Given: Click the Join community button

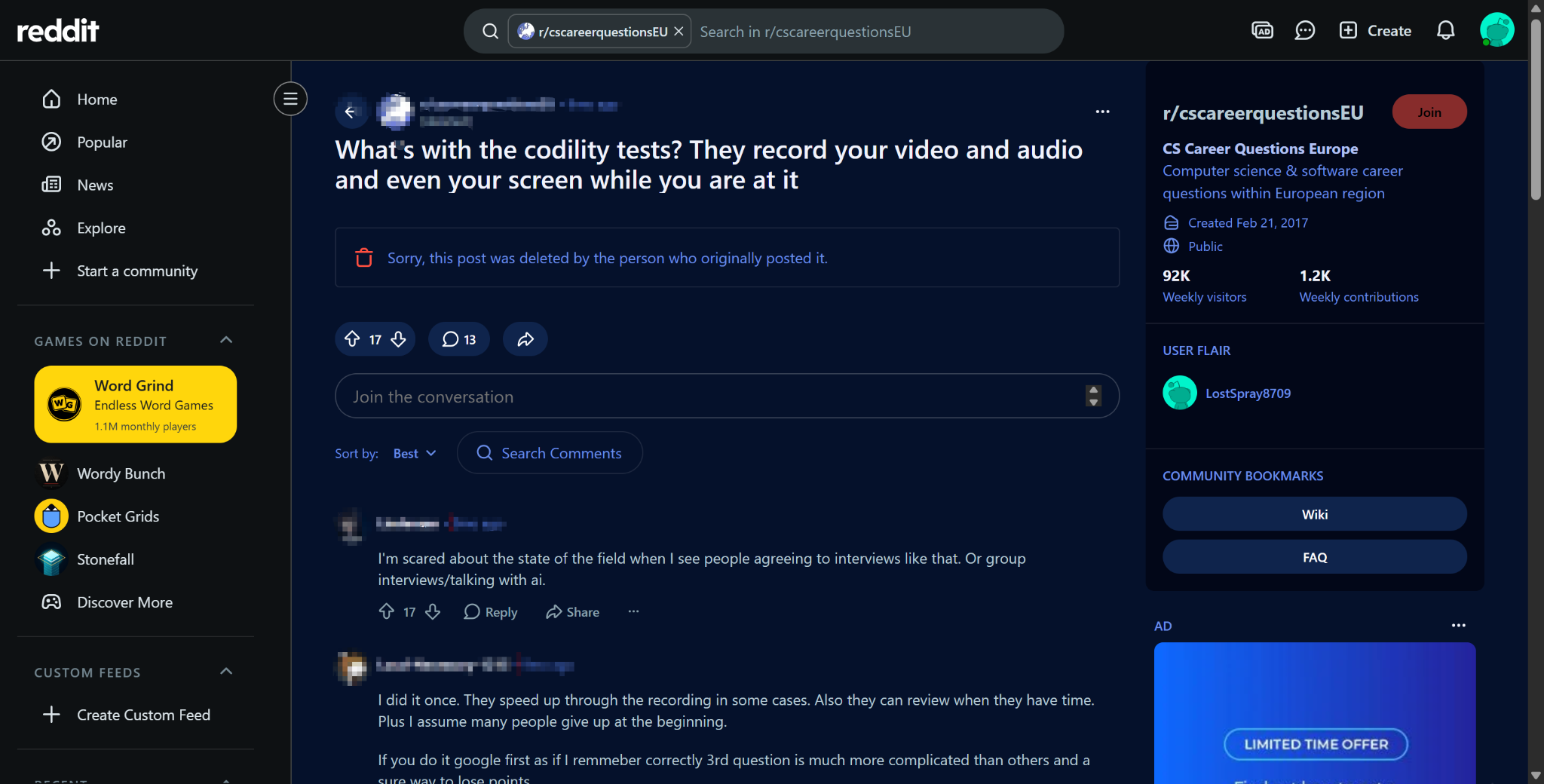Looking at the screenshot, I should (x=1429, y=112).
